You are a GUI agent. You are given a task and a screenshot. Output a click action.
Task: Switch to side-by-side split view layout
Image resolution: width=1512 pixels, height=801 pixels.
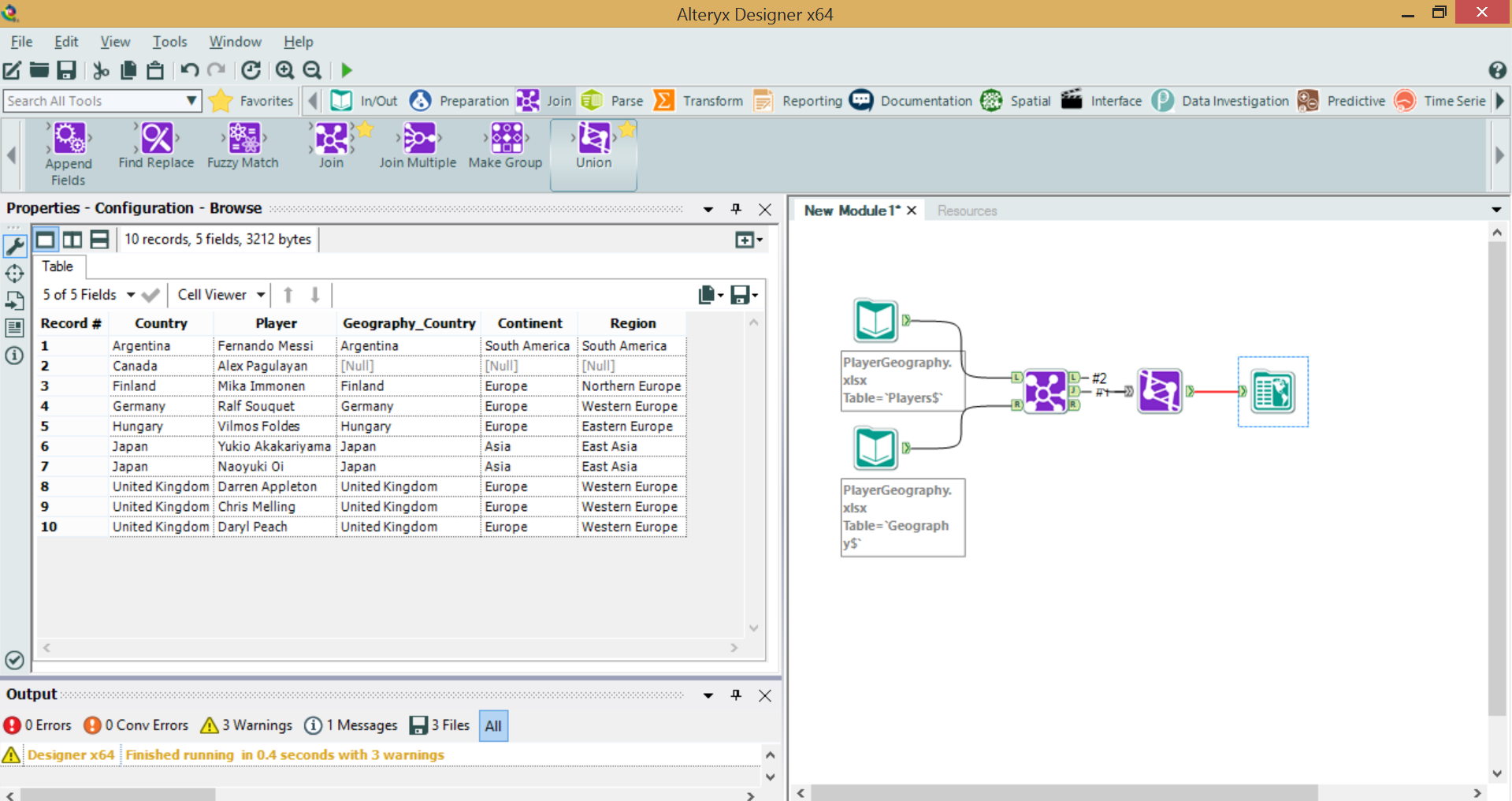[x=72, y=239]
